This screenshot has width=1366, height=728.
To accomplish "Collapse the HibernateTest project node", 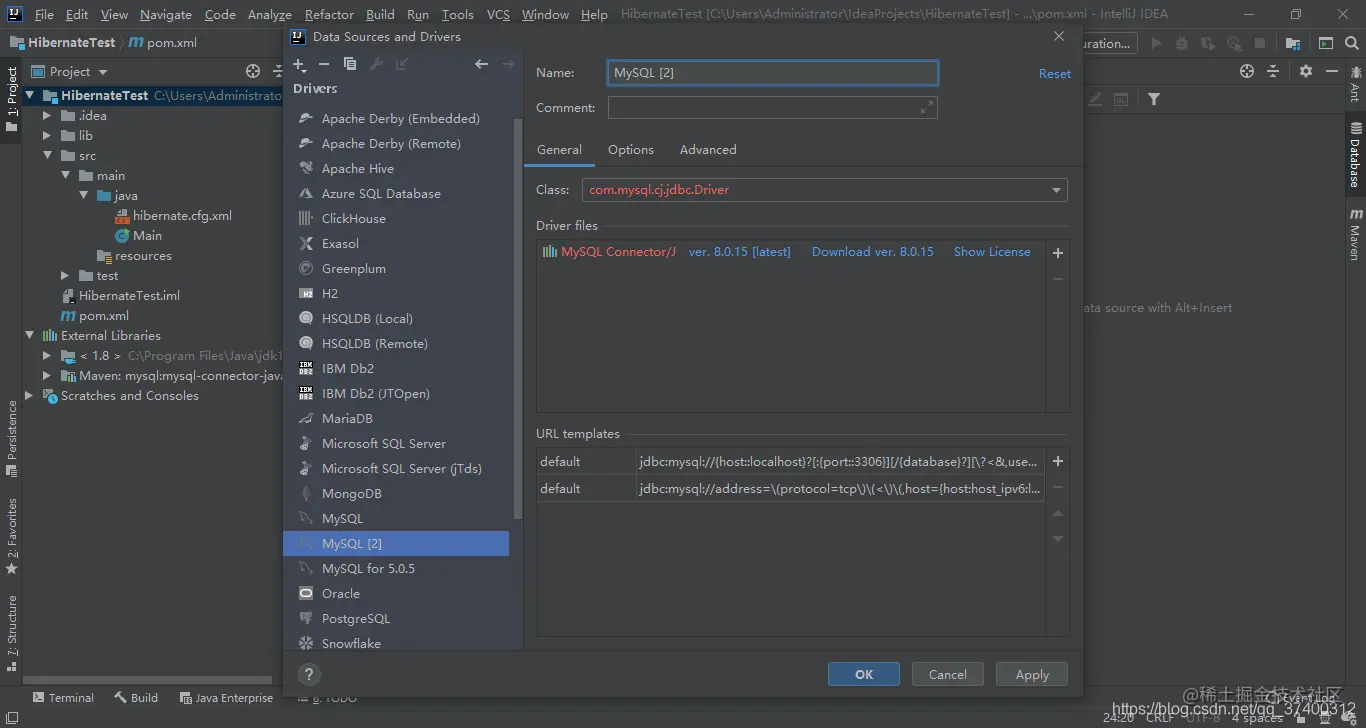I will (x=31, y=96).
